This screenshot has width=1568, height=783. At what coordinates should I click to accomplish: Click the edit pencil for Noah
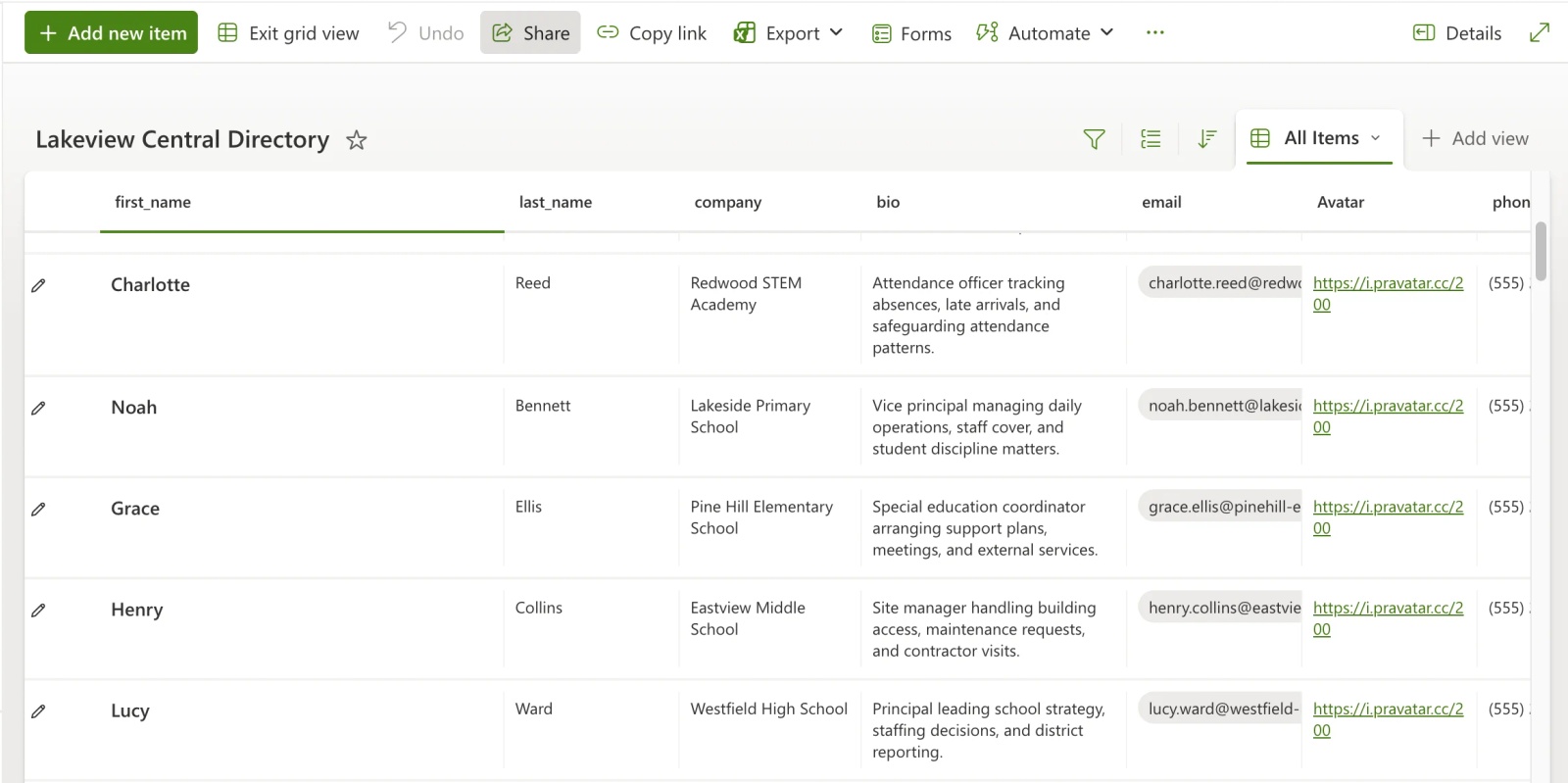pos(38,408)
